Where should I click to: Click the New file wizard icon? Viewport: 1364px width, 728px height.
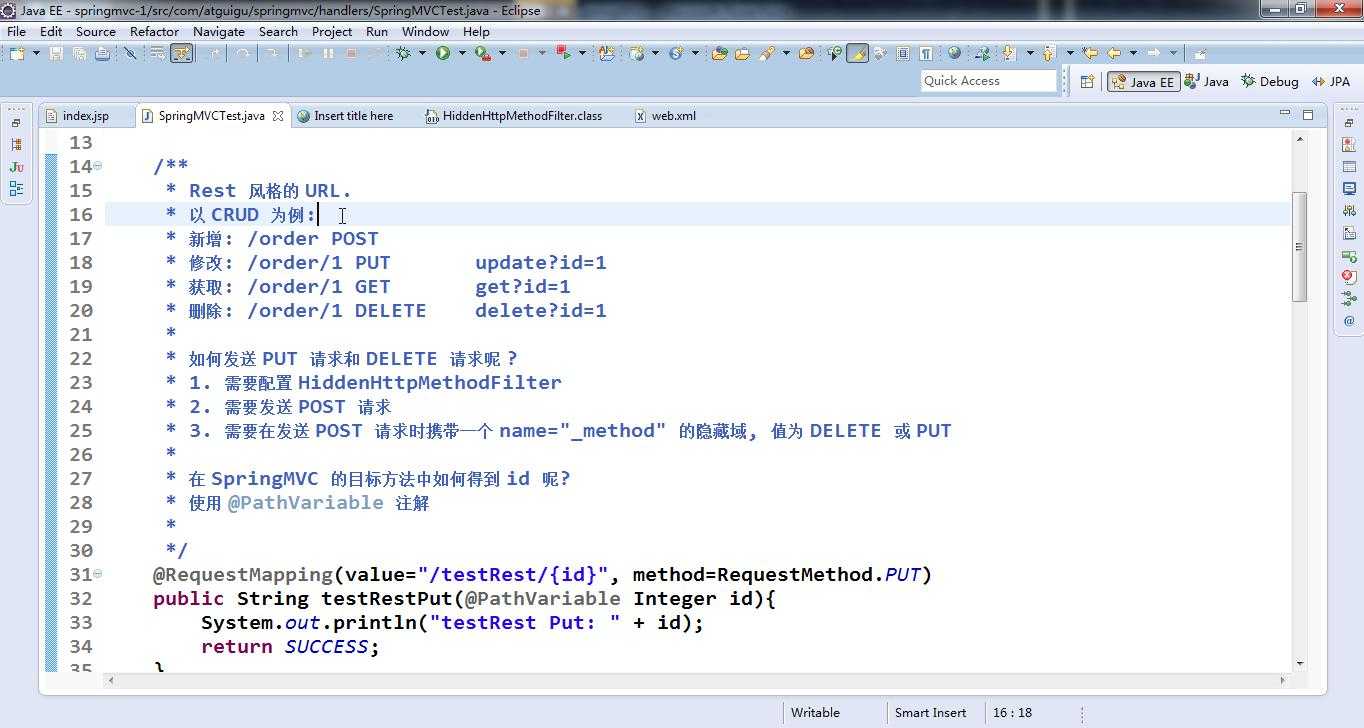pyautogui.click(x=17, y=53)
